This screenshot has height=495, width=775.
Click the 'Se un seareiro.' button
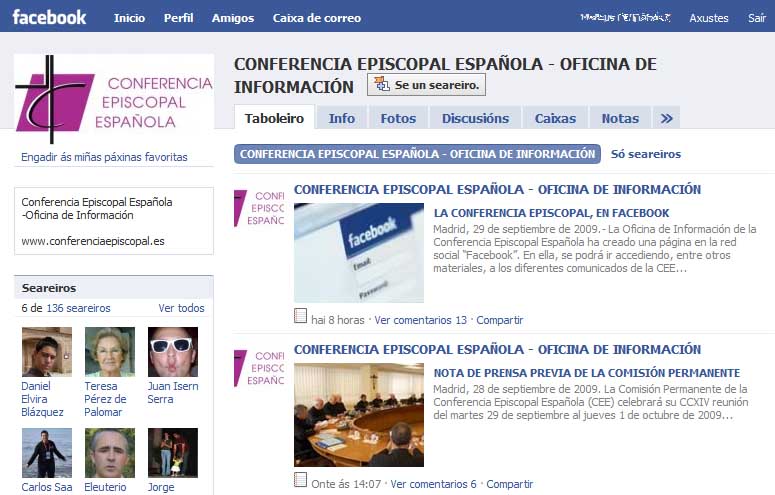click(427, 85)
